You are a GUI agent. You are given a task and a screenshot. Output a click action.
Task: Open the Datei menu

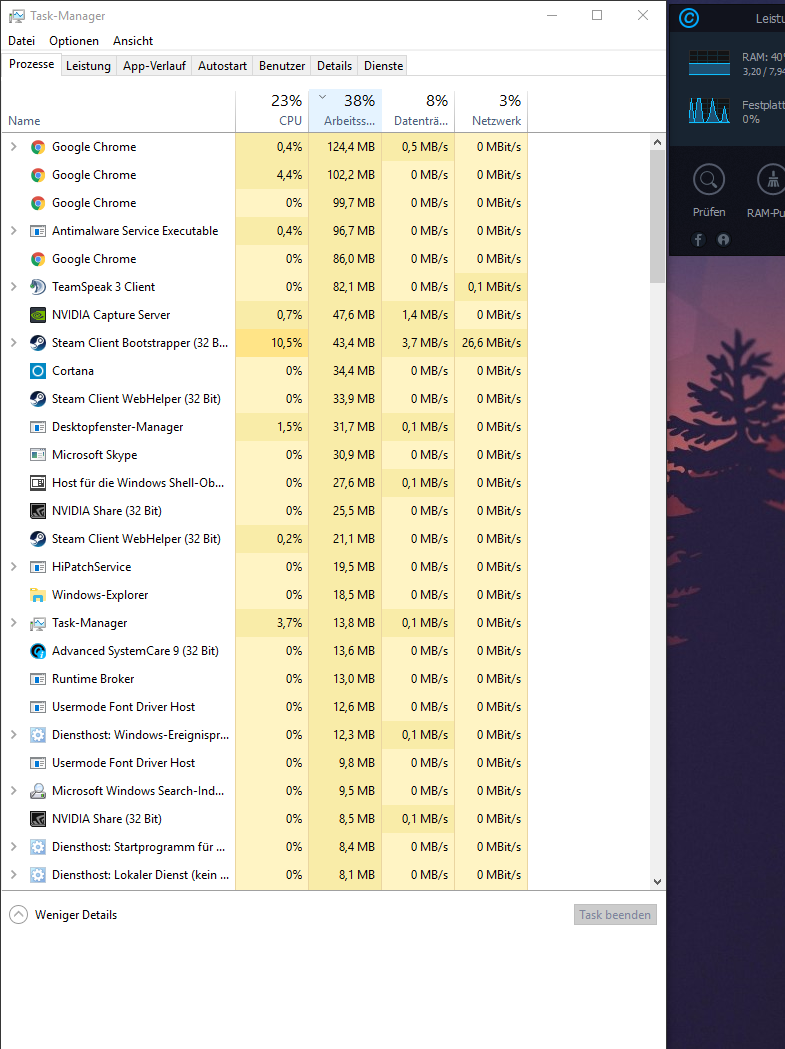click(21, 41)
